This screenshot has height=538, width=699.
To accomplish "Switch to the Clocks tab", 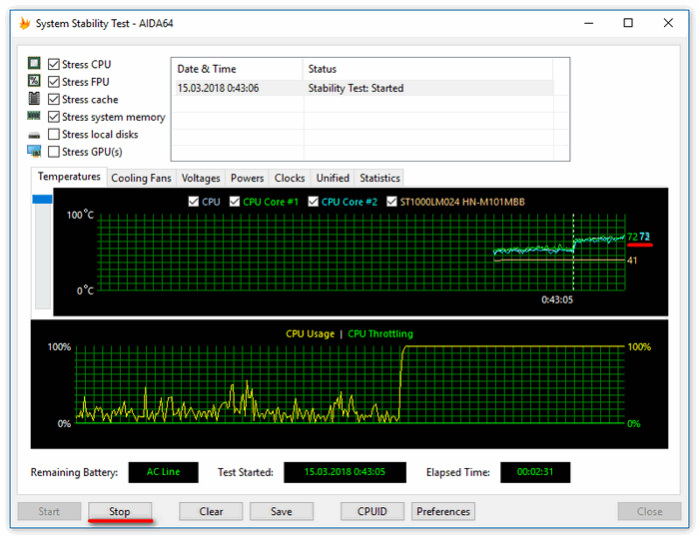I will [289, 178].
